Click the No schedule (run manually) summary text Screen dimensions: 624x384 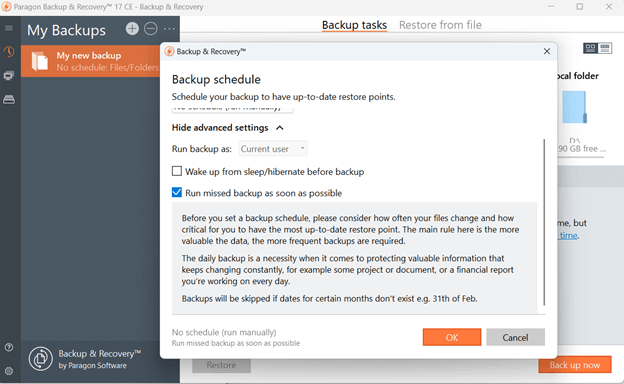coord(224,332)
